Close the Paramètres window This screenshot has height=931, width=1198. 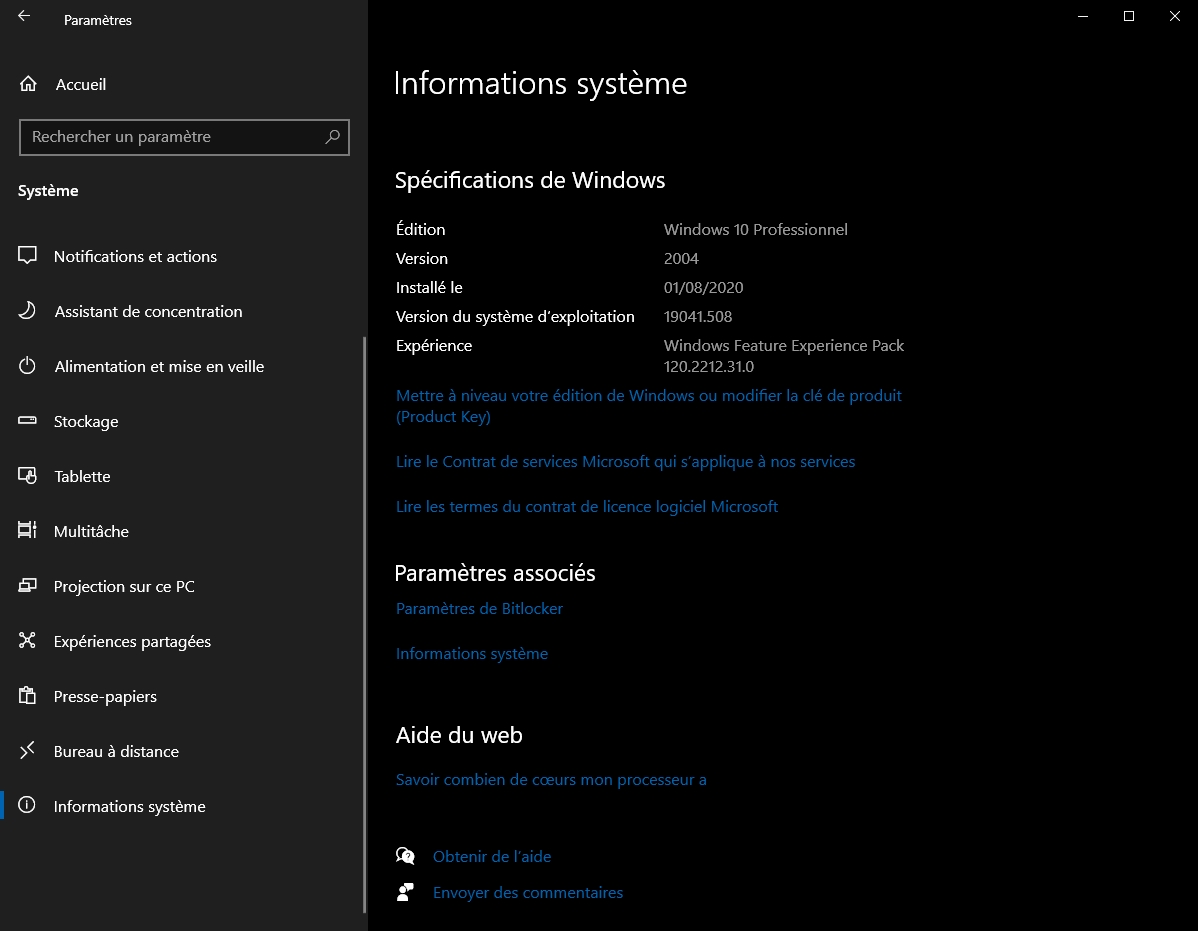pos(1175,16)
